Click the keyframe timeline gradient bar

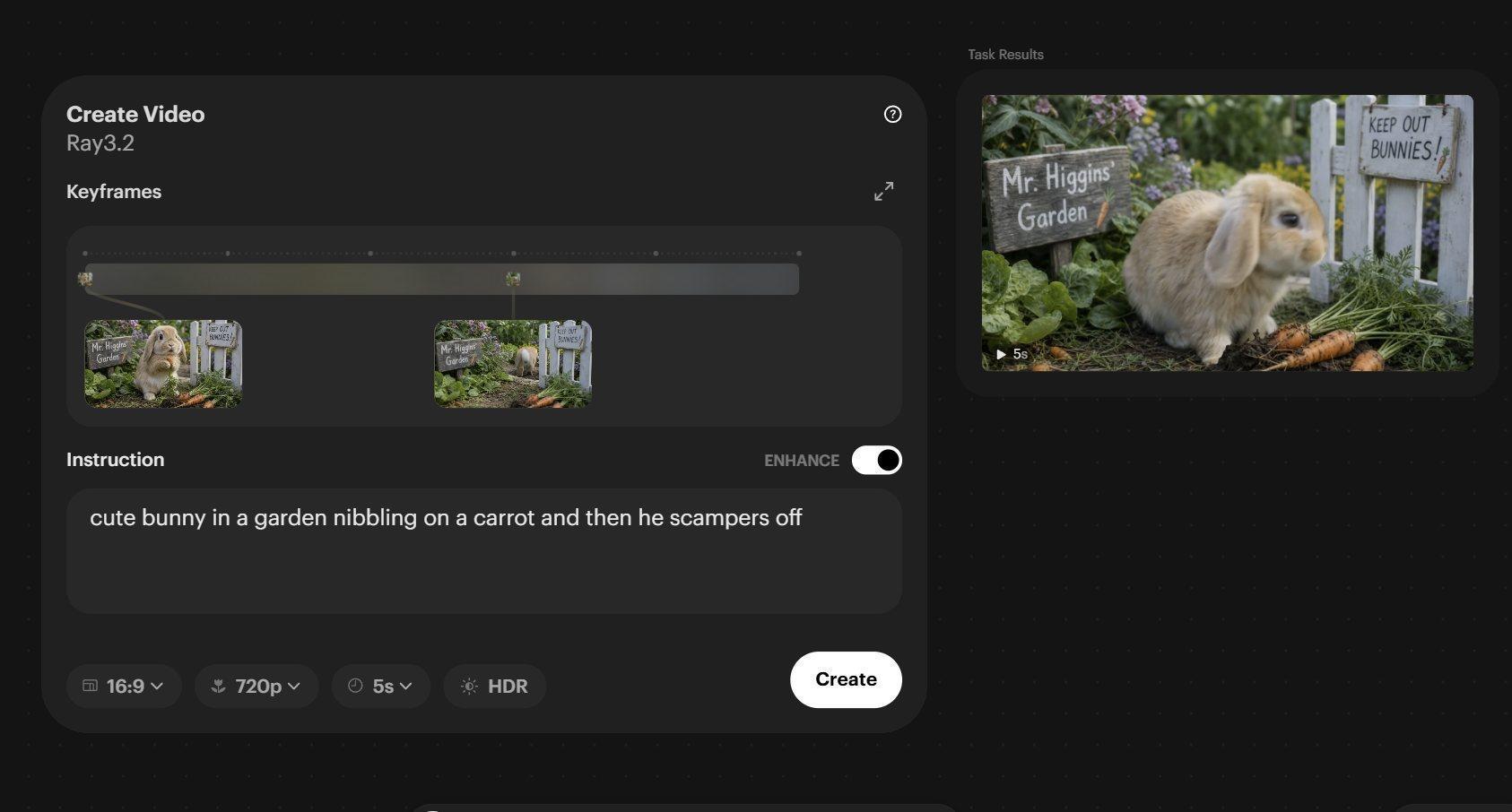coord(441,279)
